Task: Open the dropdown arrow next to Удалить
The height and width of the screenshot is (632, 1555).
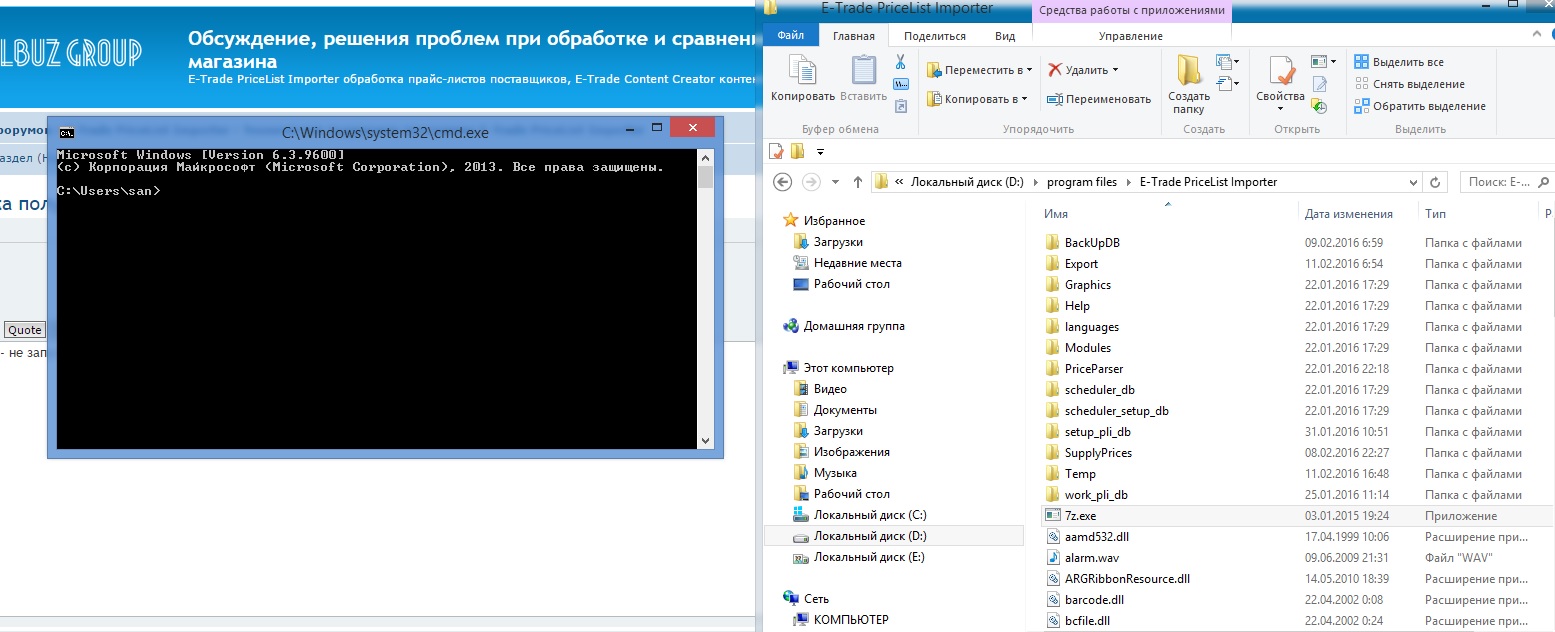Action: 1115,70
